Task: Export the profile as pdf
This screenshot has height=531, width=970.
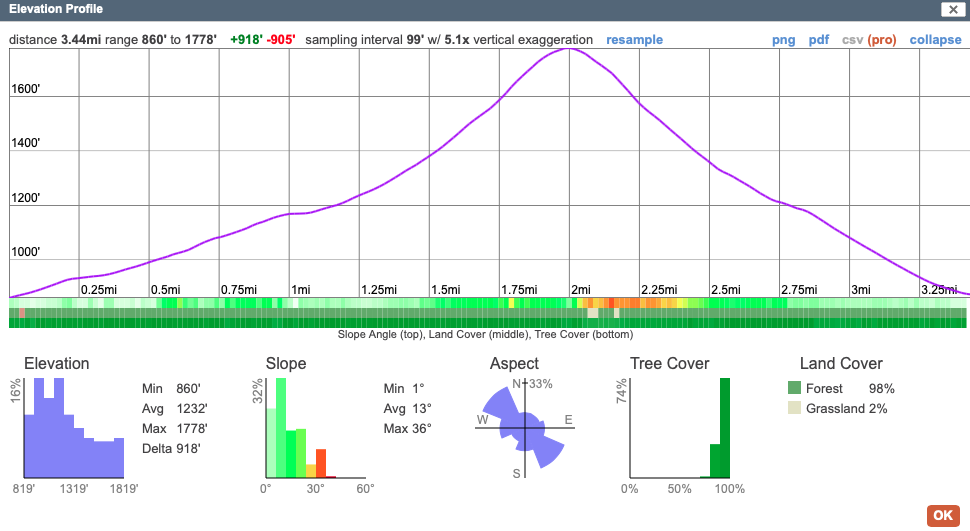Action: click(x=818, y=40)
